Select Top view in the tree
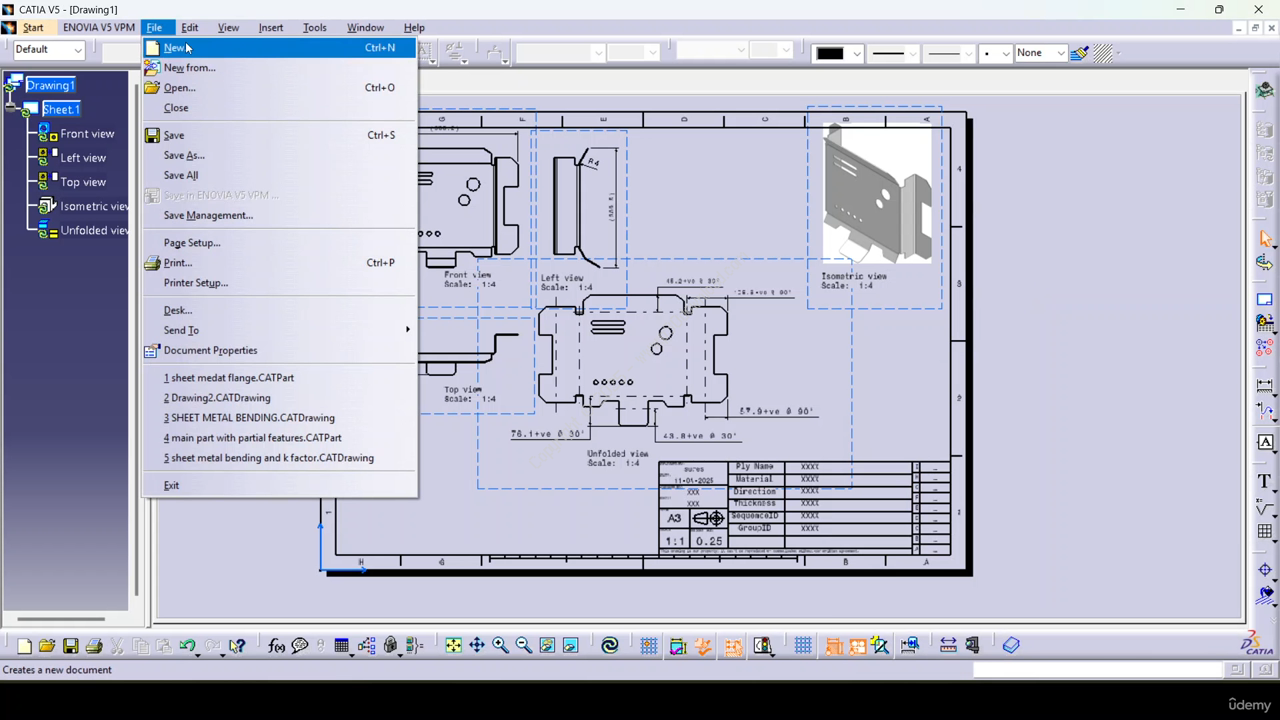This screenshot has height=720, width=1280. click(83, 182)
